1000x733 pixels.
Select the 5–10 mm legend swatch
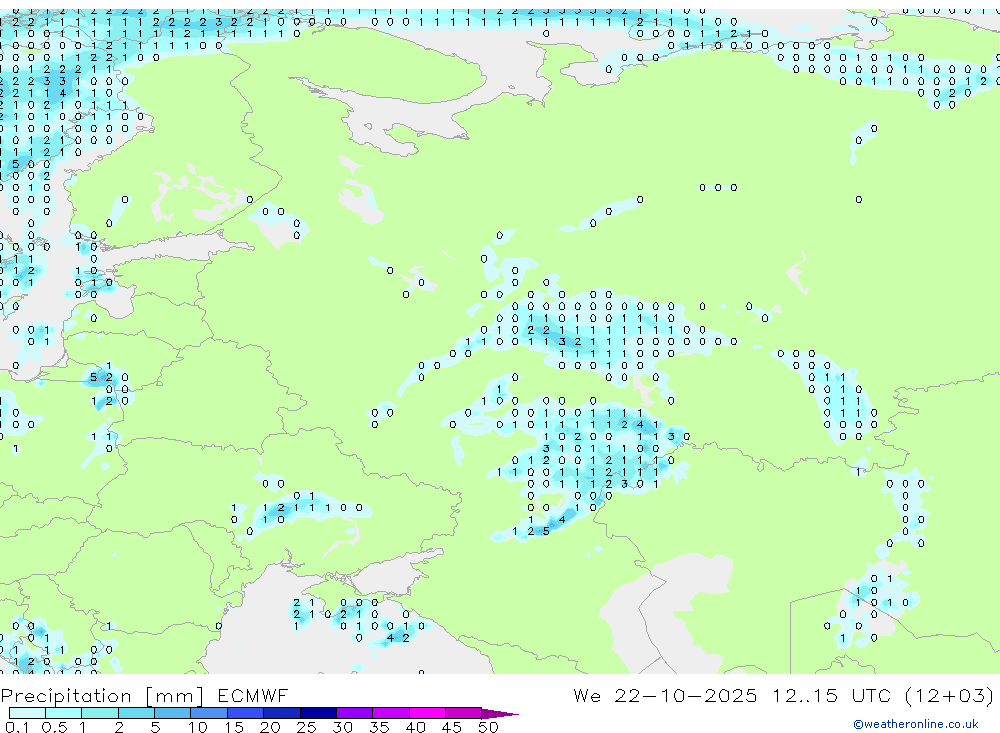[x=173, y=713]
